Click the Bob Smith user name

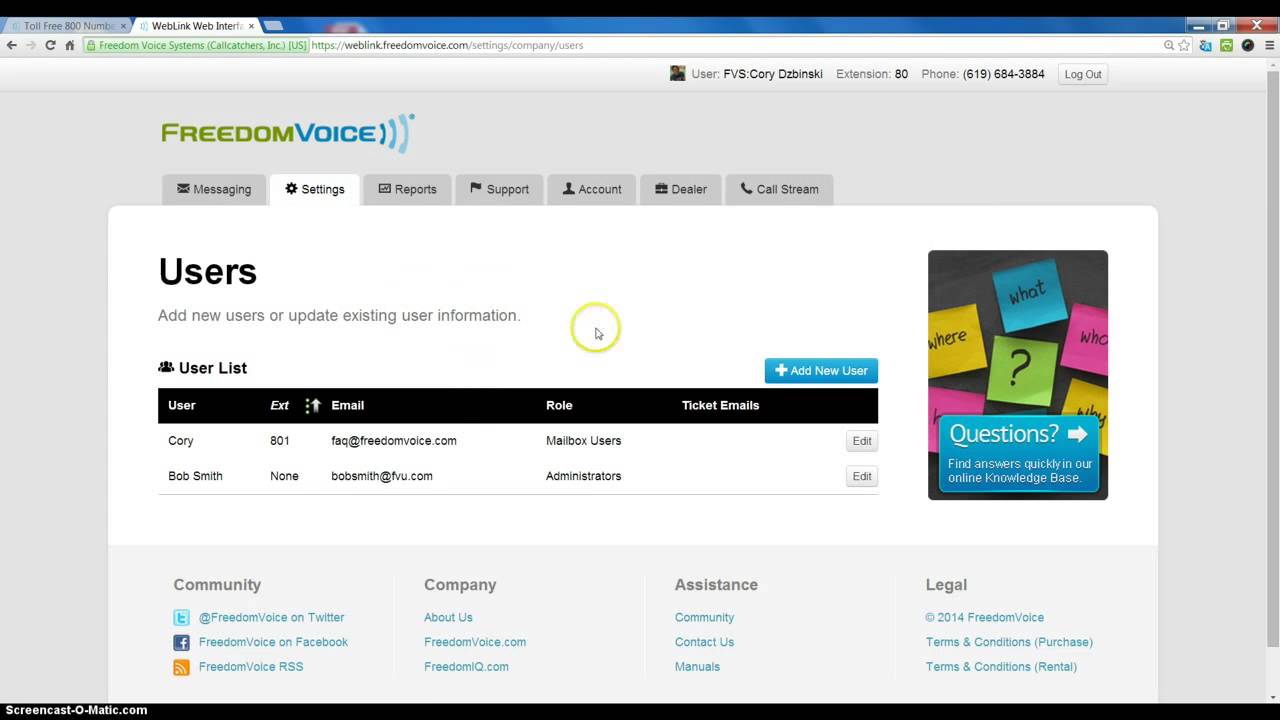[x=195, y=476]
